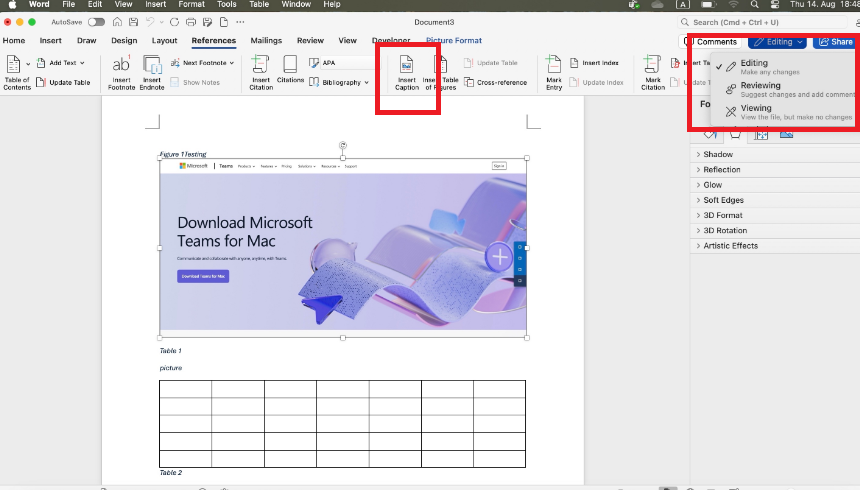Toggle the AutoSave switch
This screenshot has height=490, width=860.
(x=97, y=22)
